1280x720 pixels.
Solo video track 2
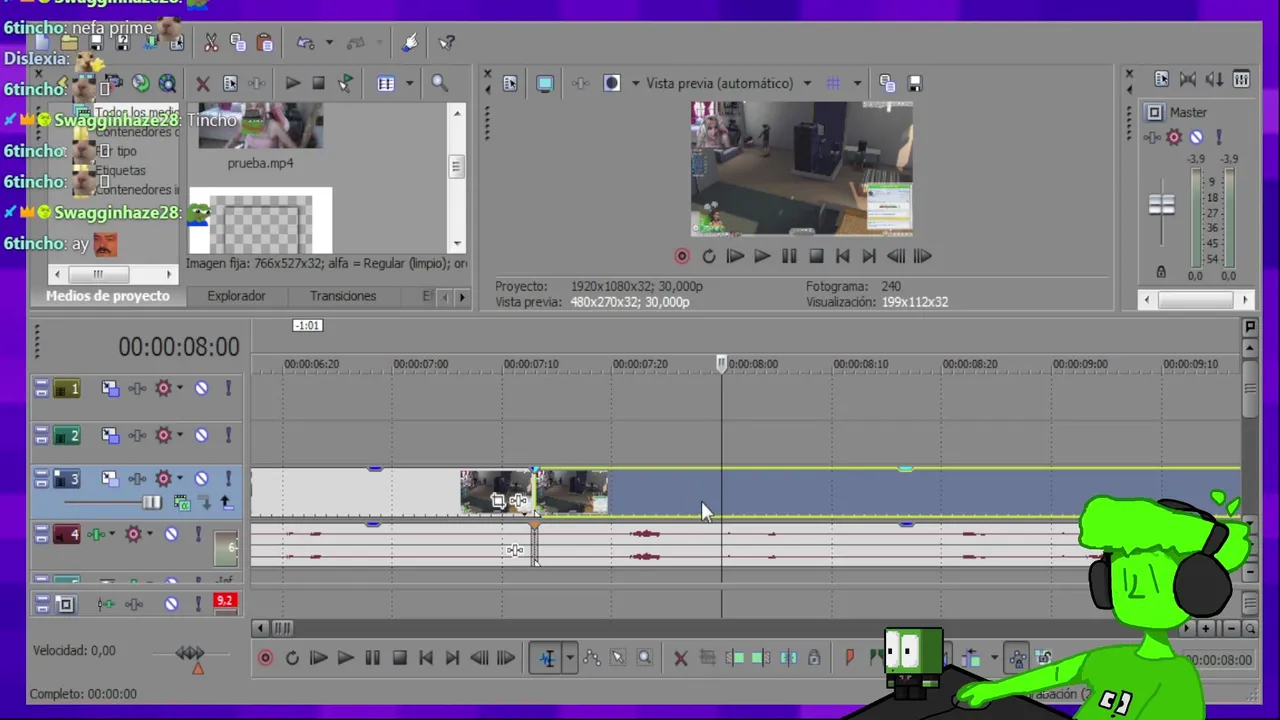pyautogui.click(x=228, y=435)
